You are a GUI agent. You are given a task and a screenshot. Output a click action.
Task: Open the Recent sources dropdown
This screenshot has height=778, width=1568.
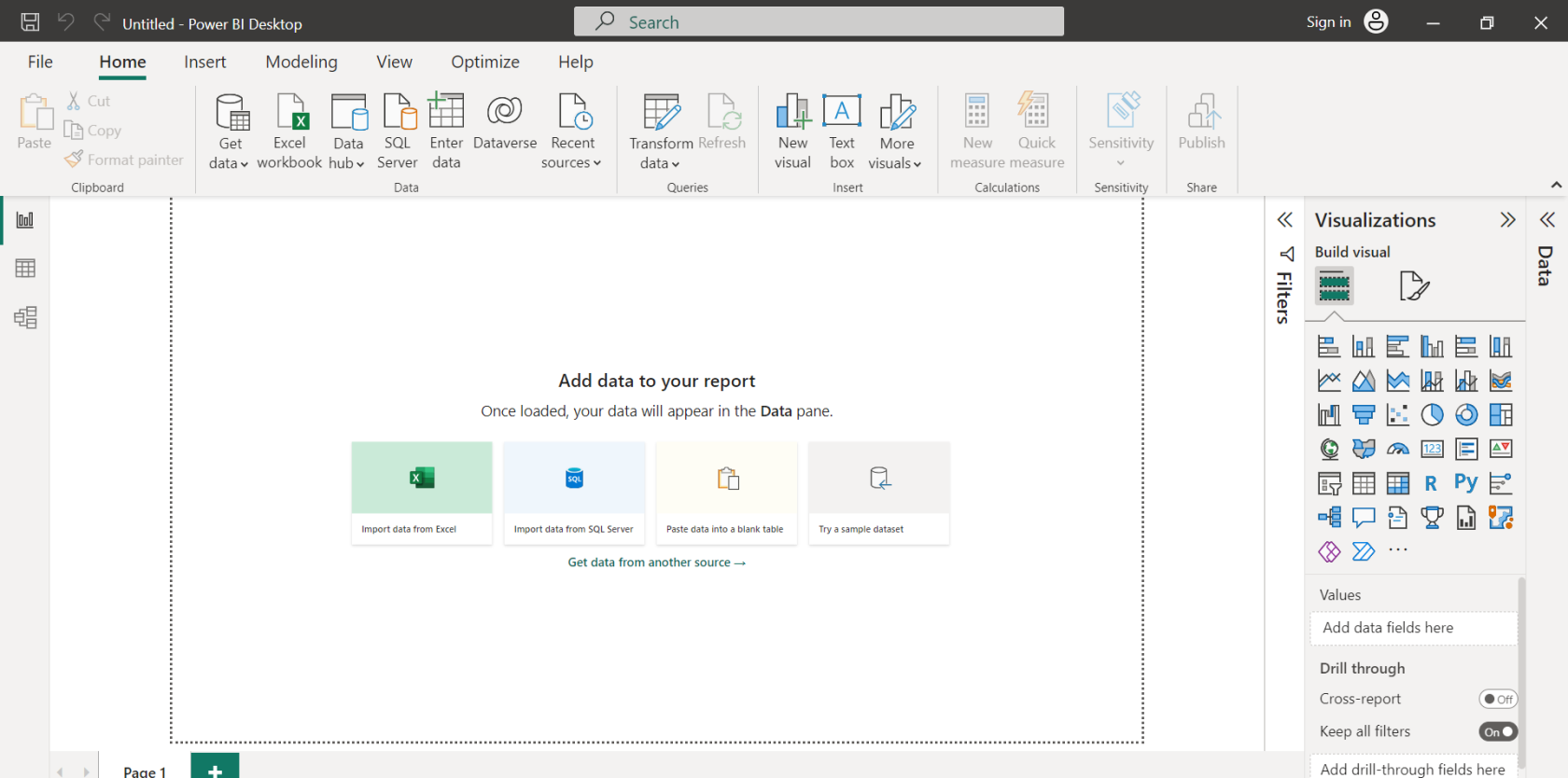pos(571,163)
